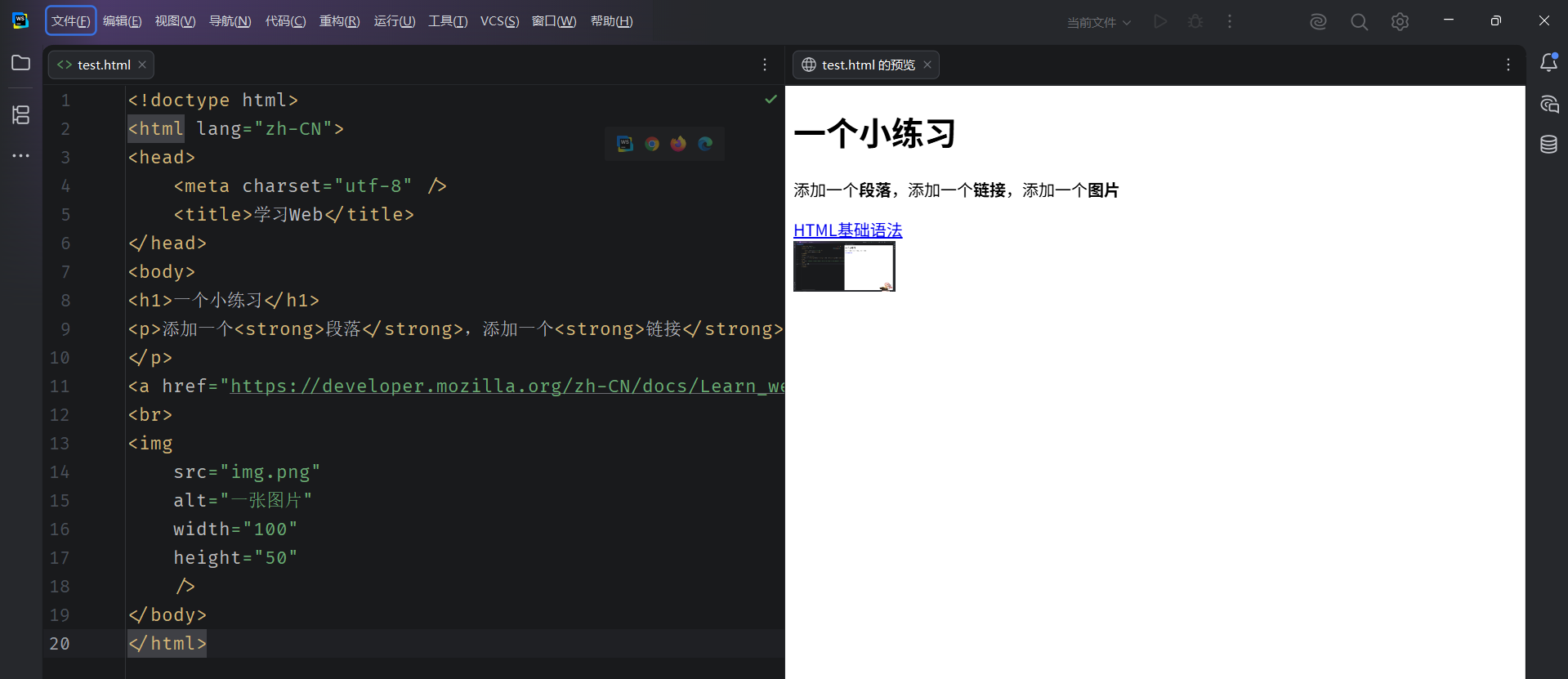The width and height of the screenshot is (1568, 679).
Task: Show more tool windows ellipsis
Action: pyautogui.click(x=21, y=155)
